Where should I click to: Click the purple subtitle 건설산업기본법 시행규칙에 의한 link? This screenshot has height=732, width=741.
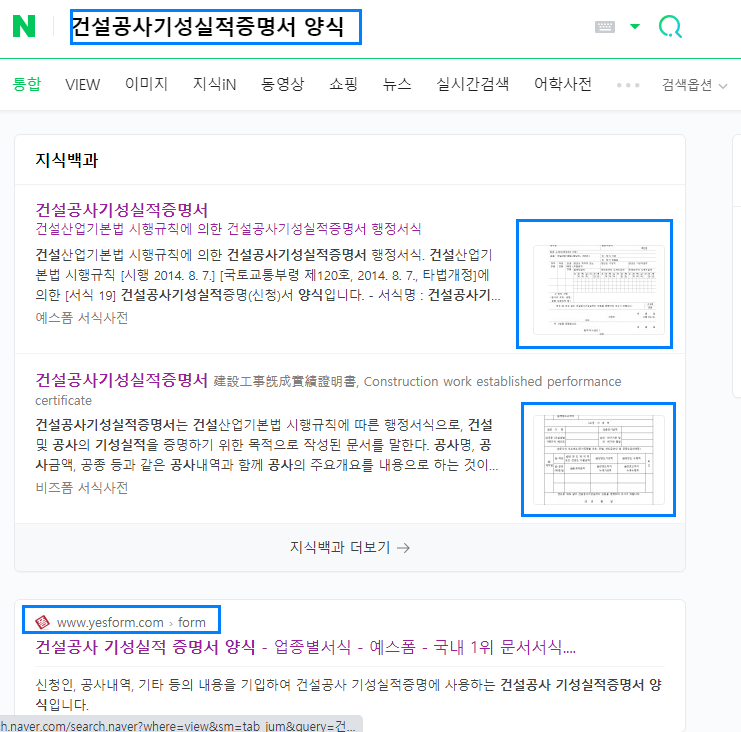coord(228,229)
